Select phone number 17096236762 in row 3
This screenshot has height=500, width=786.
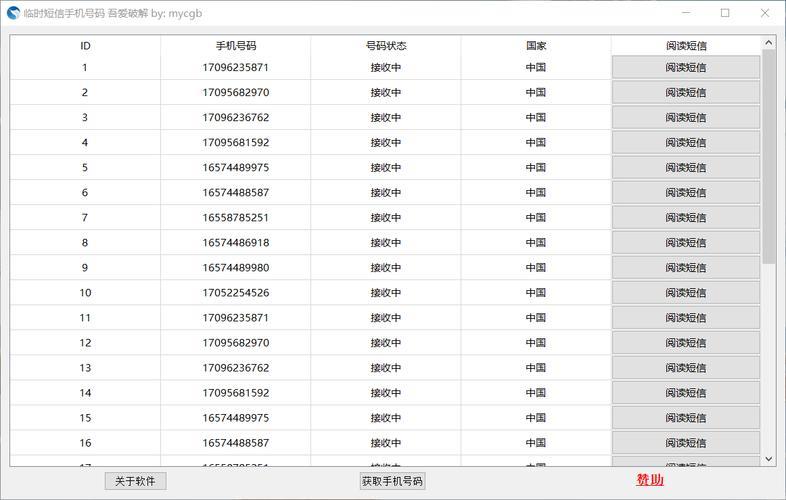click(236, 117)
